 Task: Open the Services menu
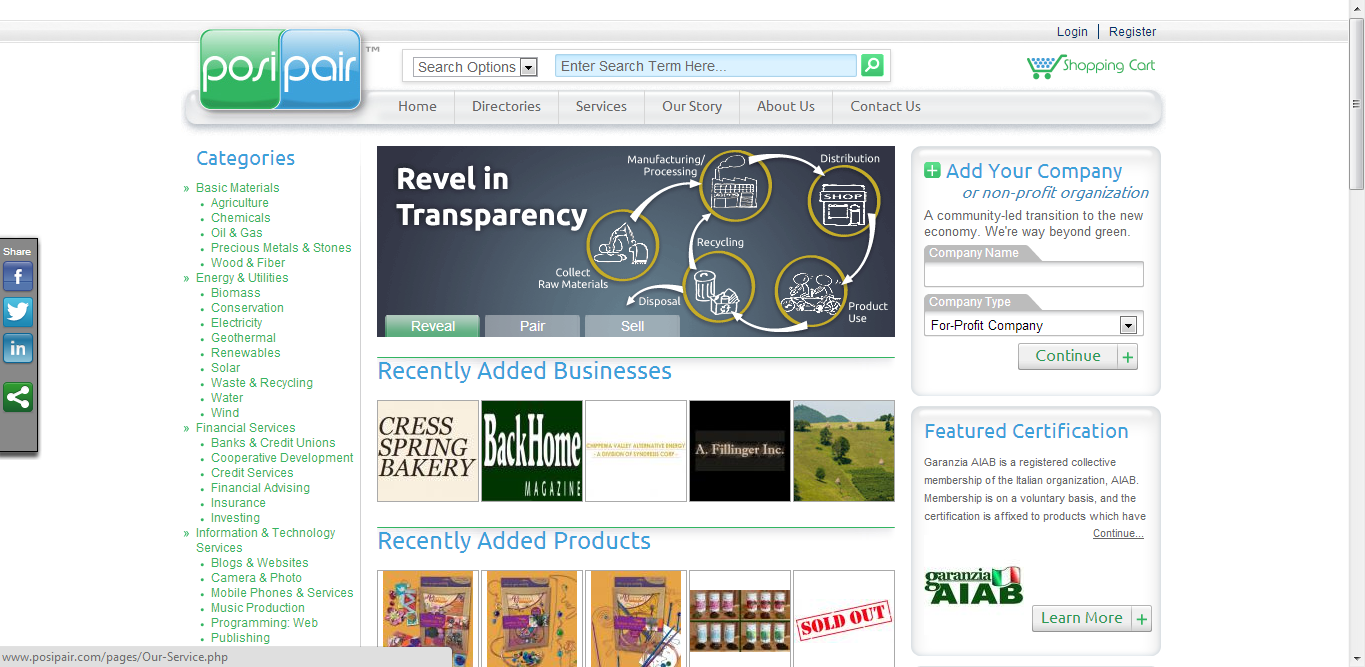point(601,106)
